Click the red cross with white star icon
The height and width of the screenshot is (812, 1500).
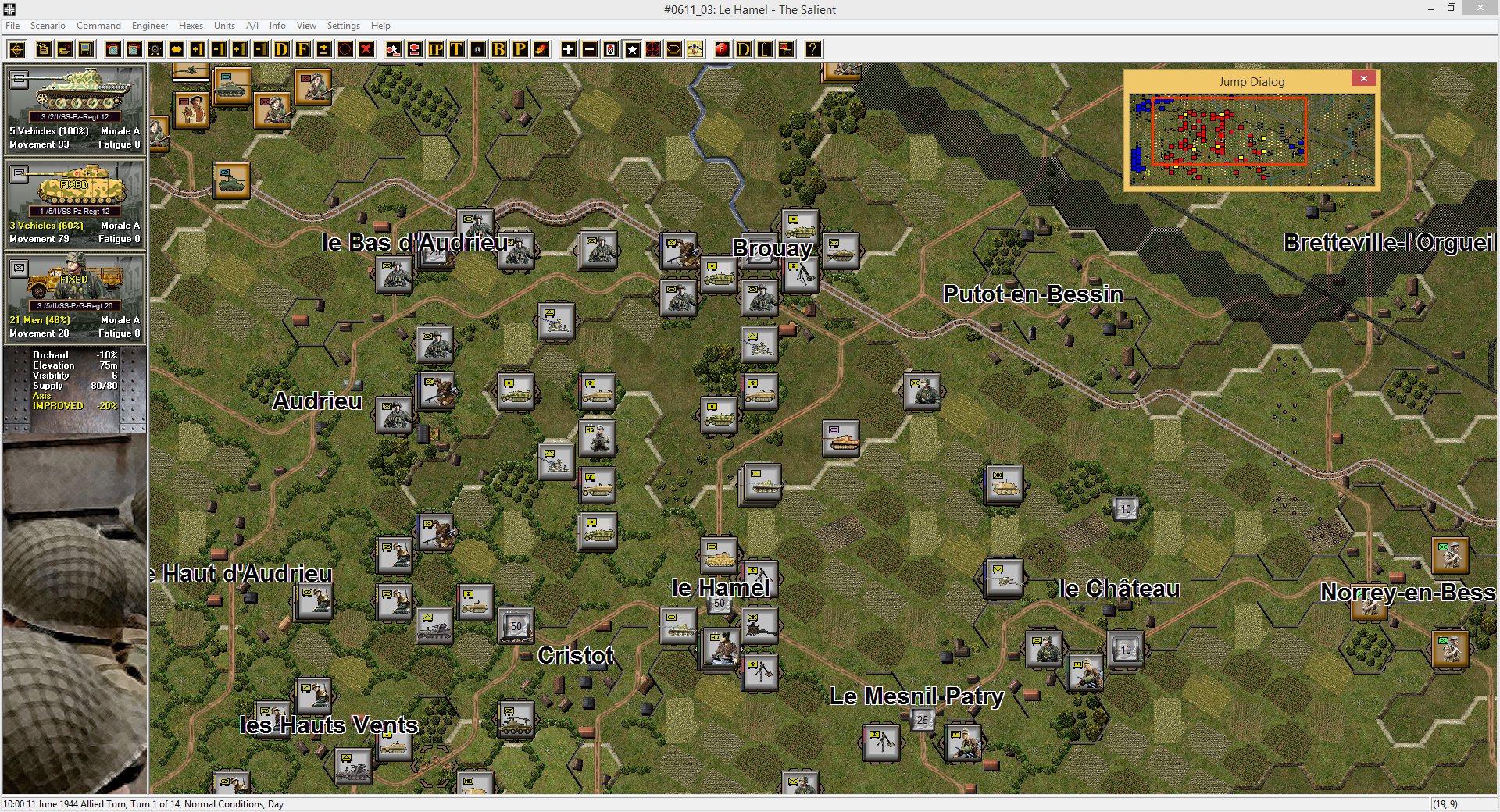pyautogui.click(x=393, y=49)
